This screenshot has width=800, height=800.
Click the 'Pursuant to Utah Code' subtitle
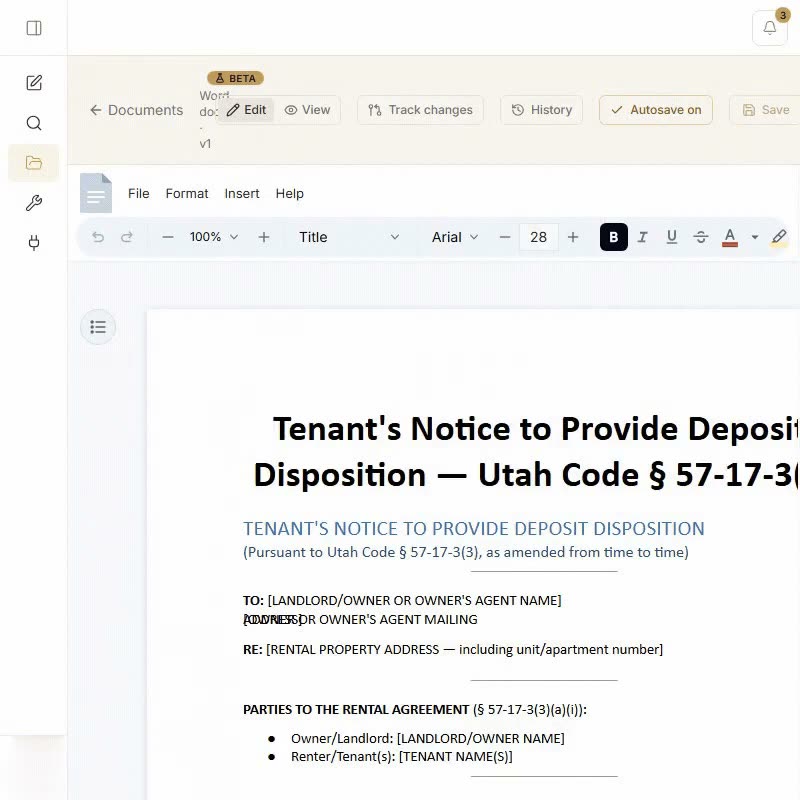click(466, 552)
